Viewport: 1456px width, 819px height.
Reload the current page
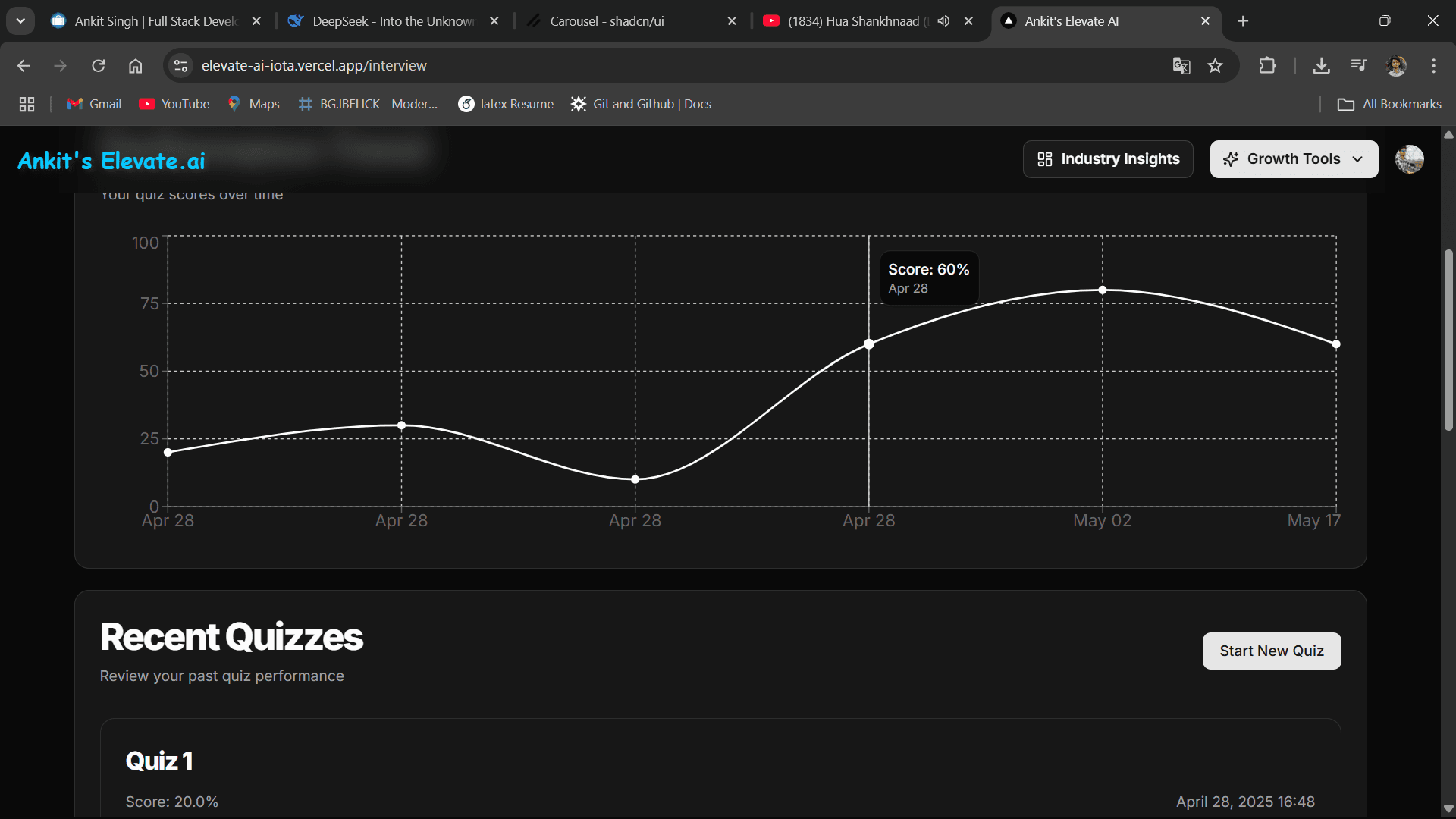tap(99, 66)
